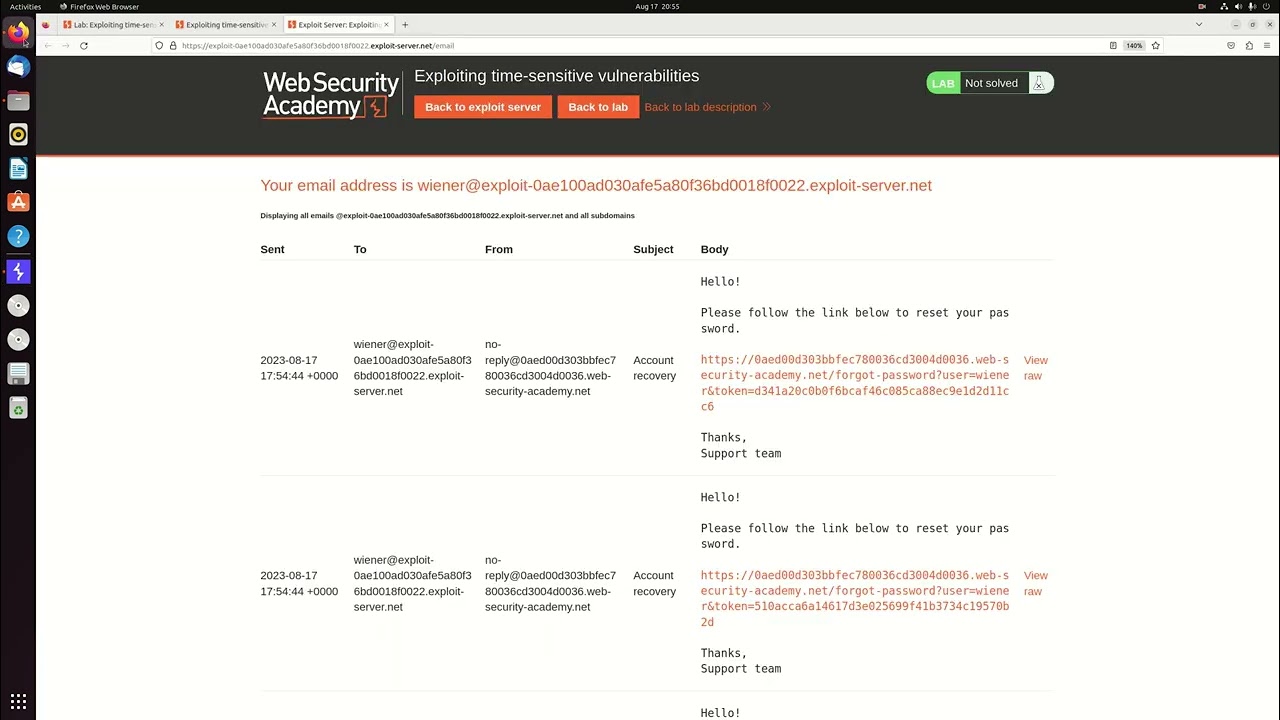Open the floppy drive icon in dock
The height and width of the screenshot is (720, 1280).
pos(18,374)
